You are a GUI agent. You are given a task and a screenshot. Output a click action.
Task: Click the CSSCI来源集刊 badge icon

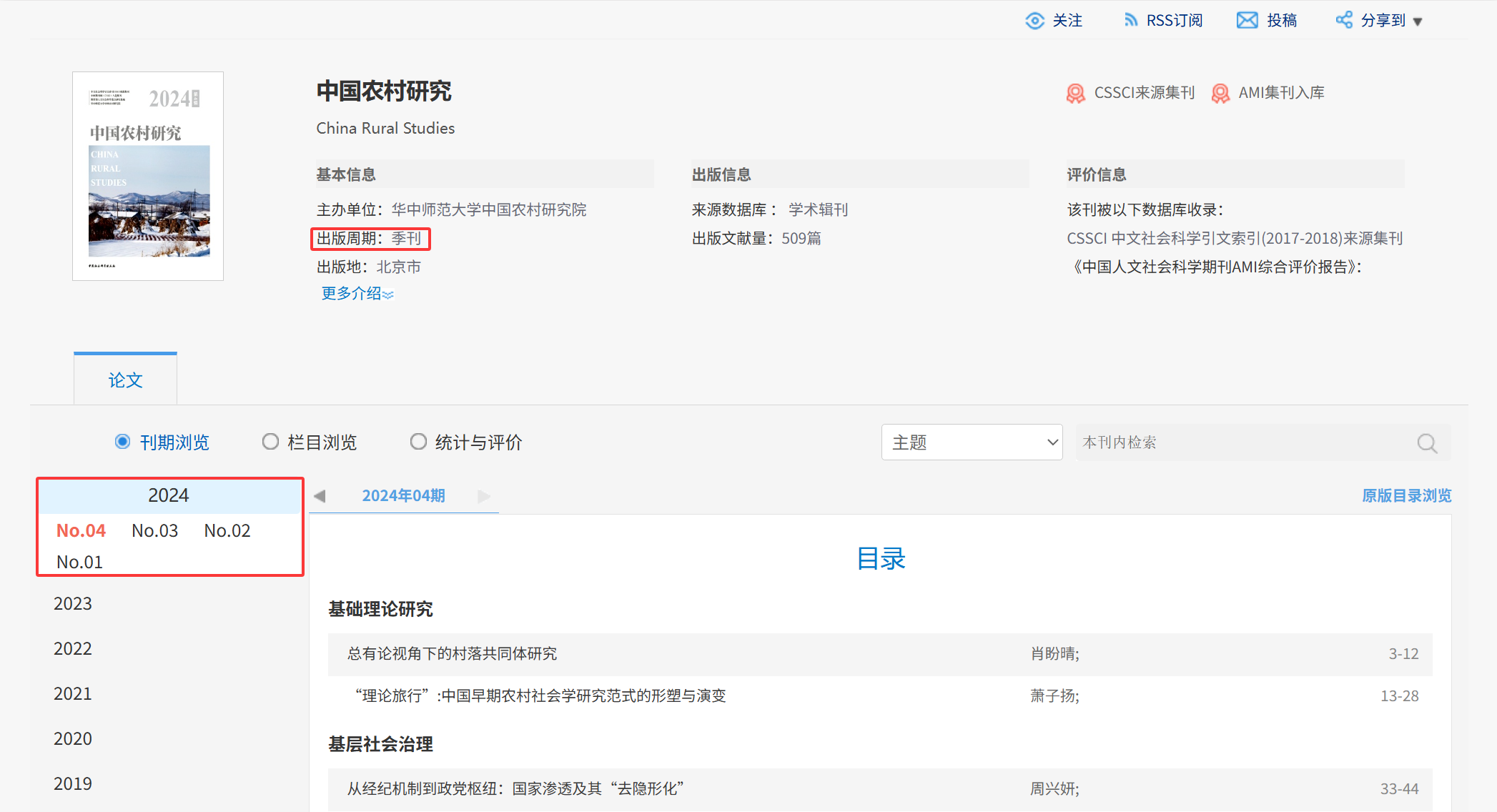tap(1075, 94)
